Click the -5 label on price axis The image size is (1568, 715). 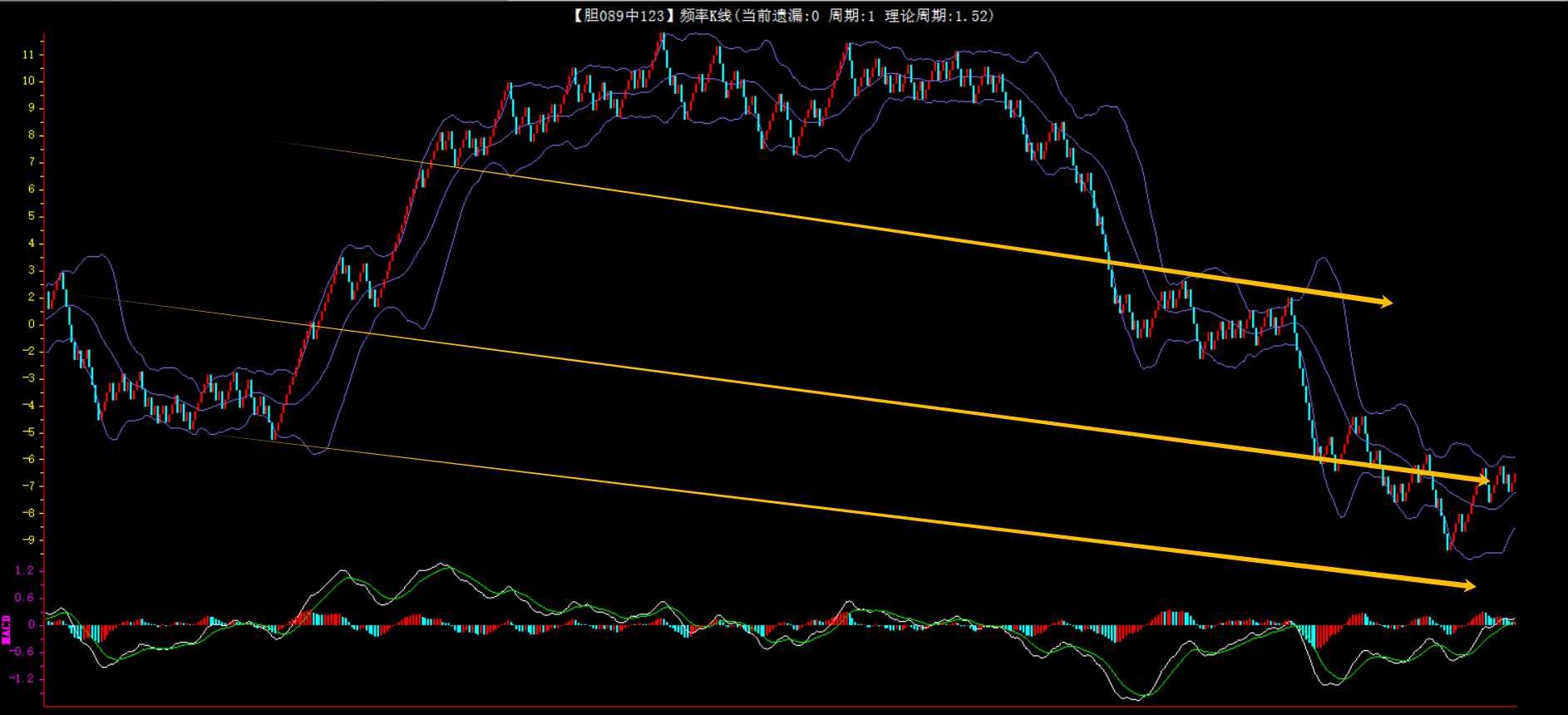(28, 432)
